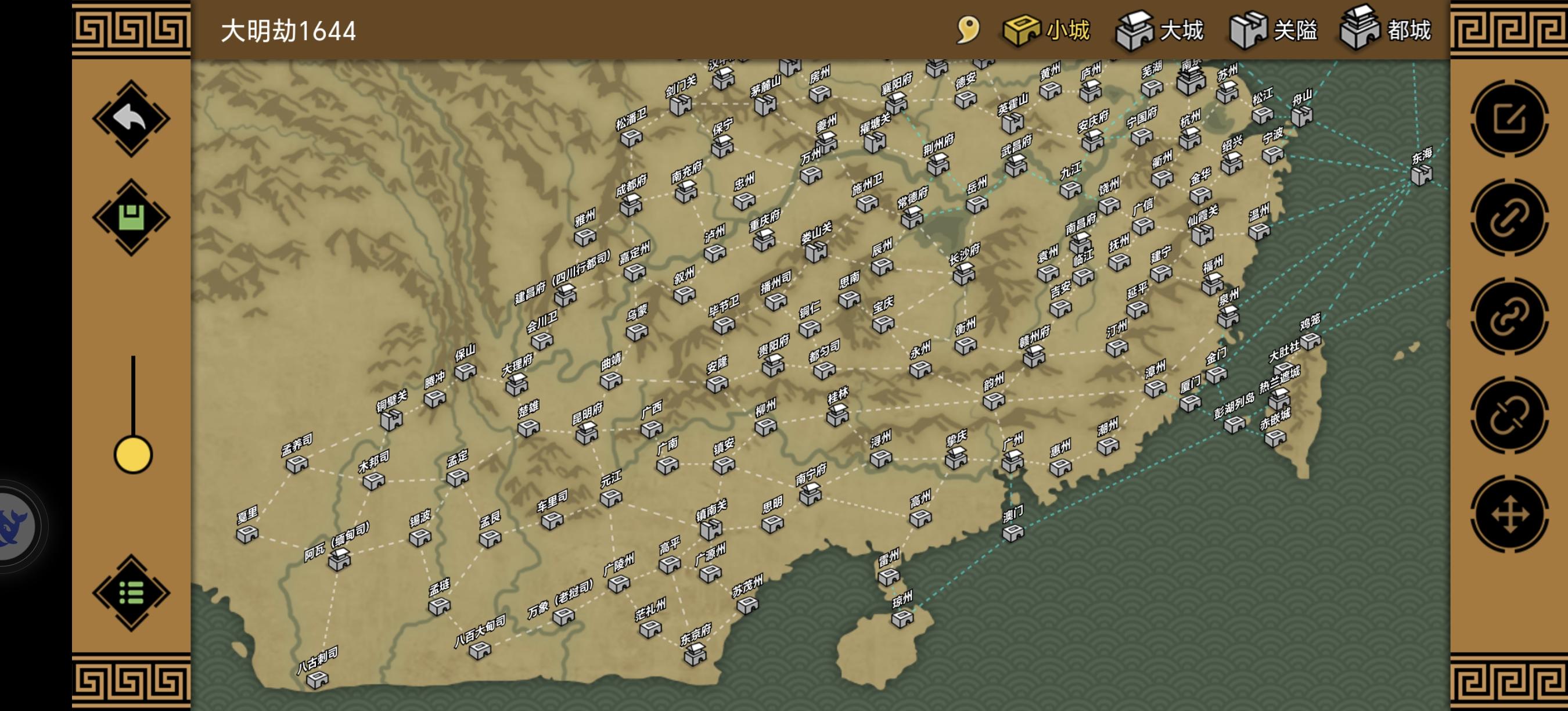Select the 泉州 city icon
The image size is (1568, 711).
click(x=1228, y=317)
